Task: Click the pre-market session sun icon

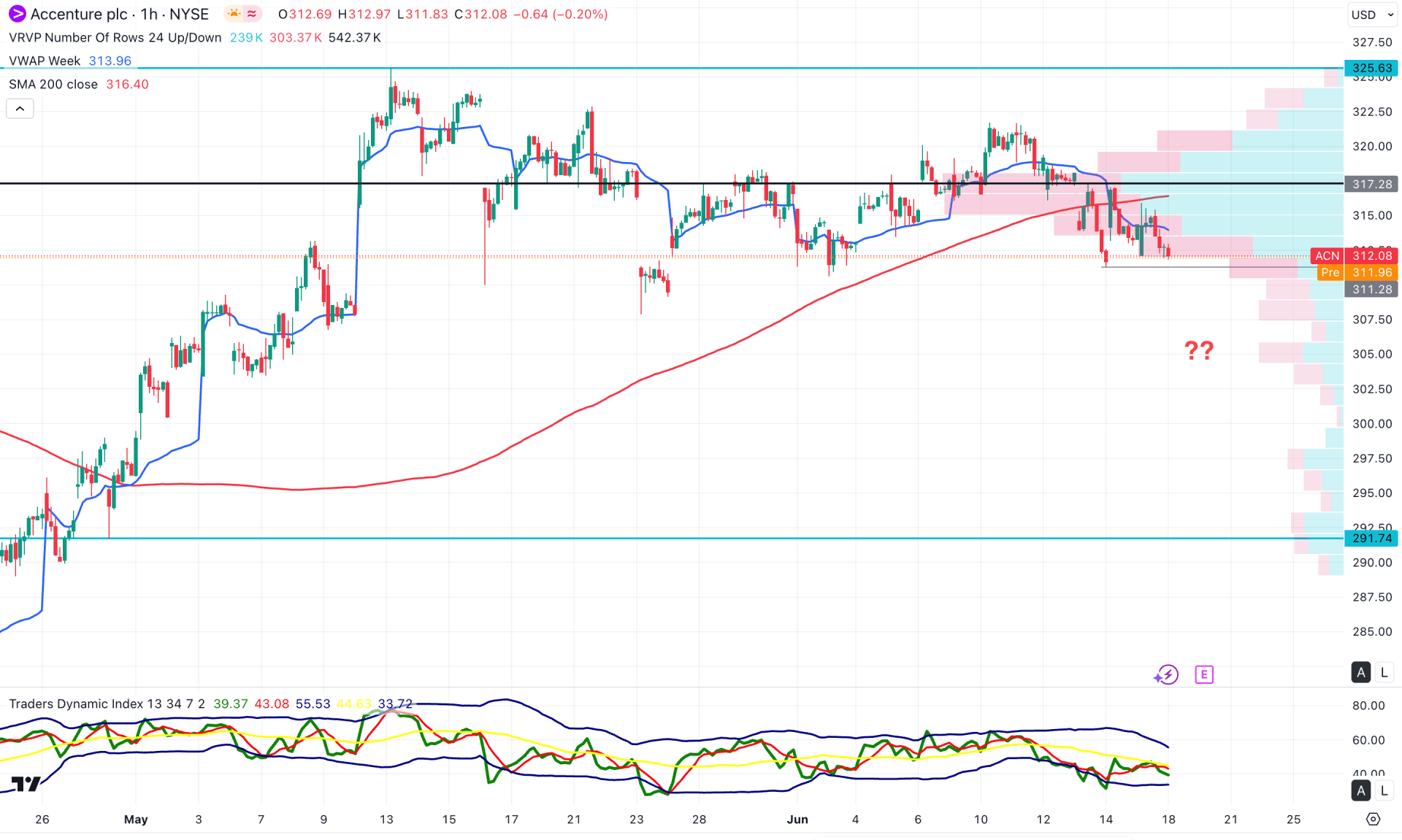Action: [234, 14]
